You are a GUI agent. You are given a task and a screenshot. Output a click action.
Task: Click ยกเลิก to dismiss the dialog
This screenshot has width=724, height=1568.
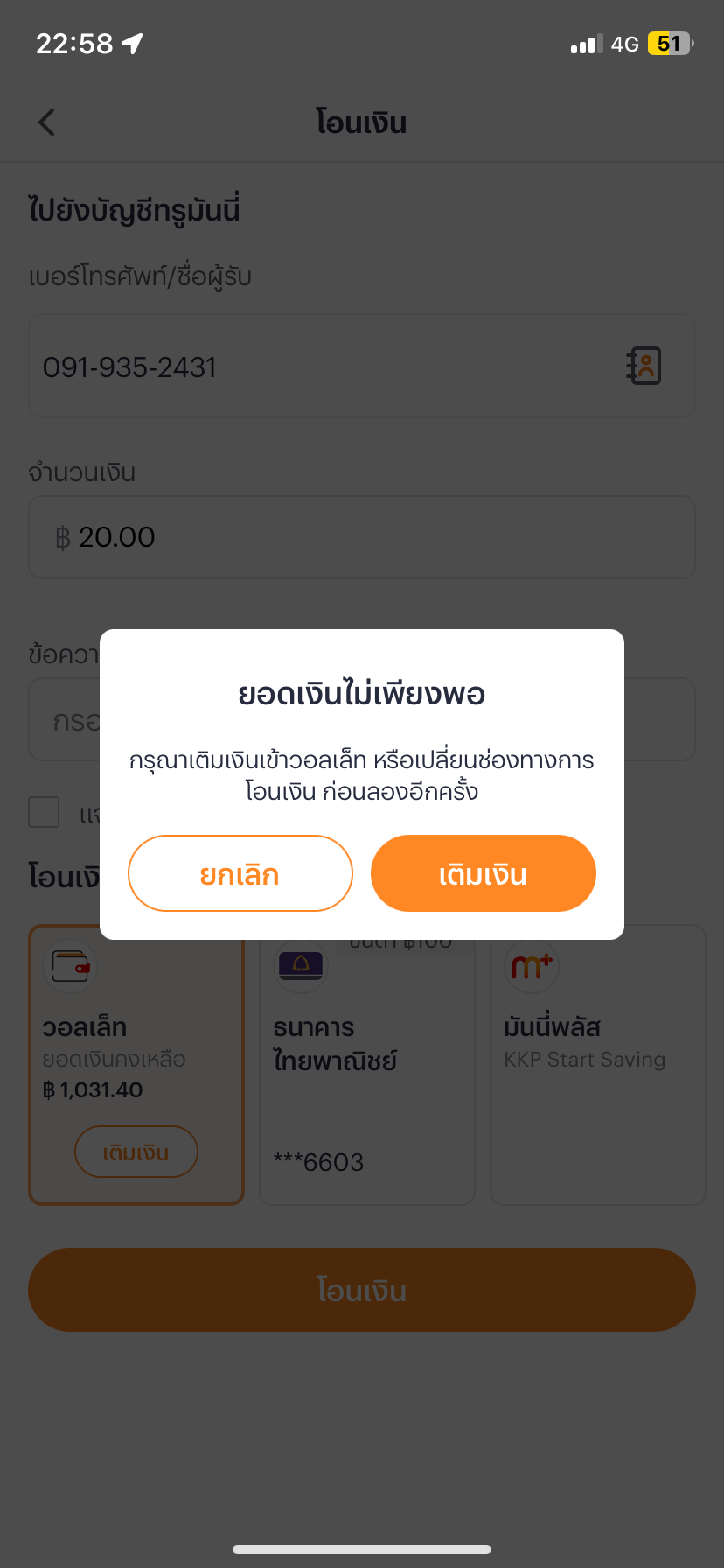pos(240,873)
